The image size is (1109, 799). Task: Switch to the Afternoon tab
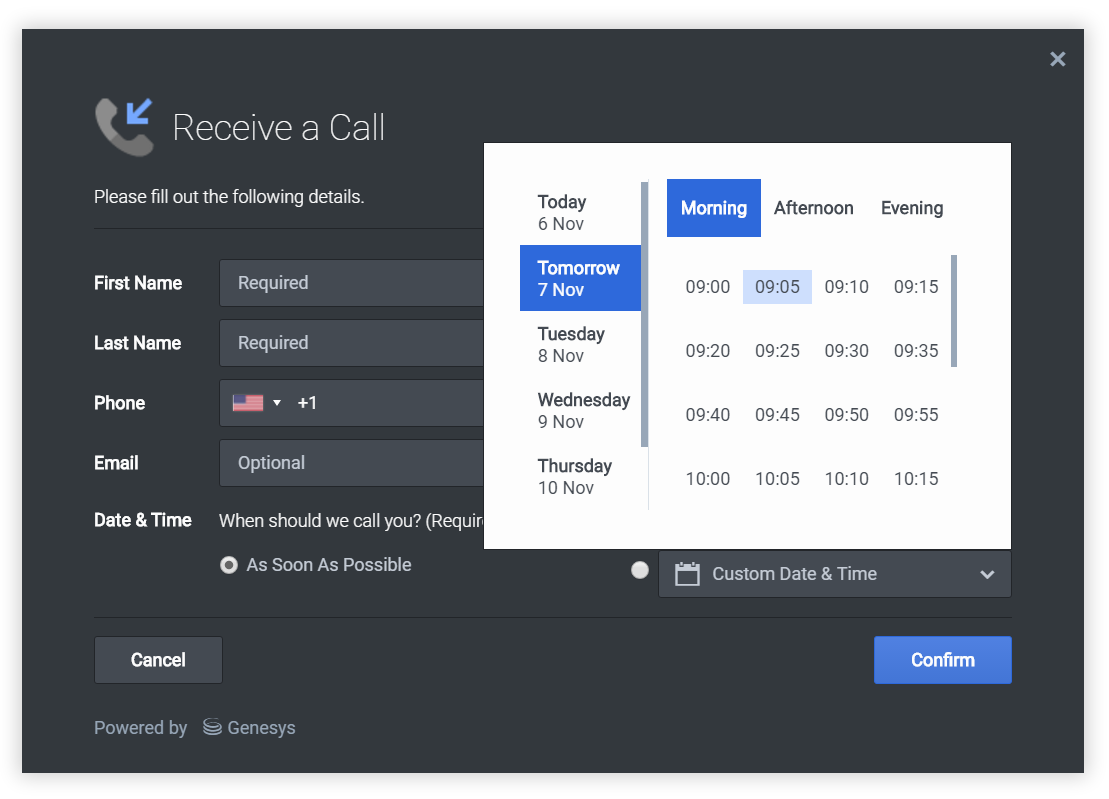coord(813,208)
